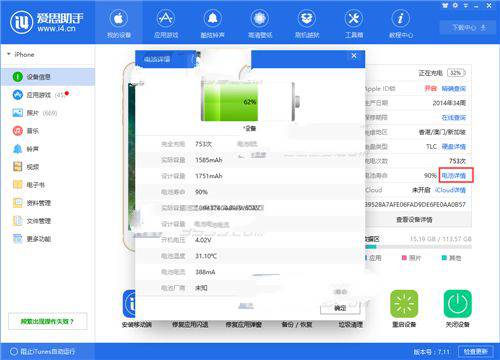Screen dimensions: 500x360
Task: Click the 2014年34周 production date value
Action: point(449,103)
